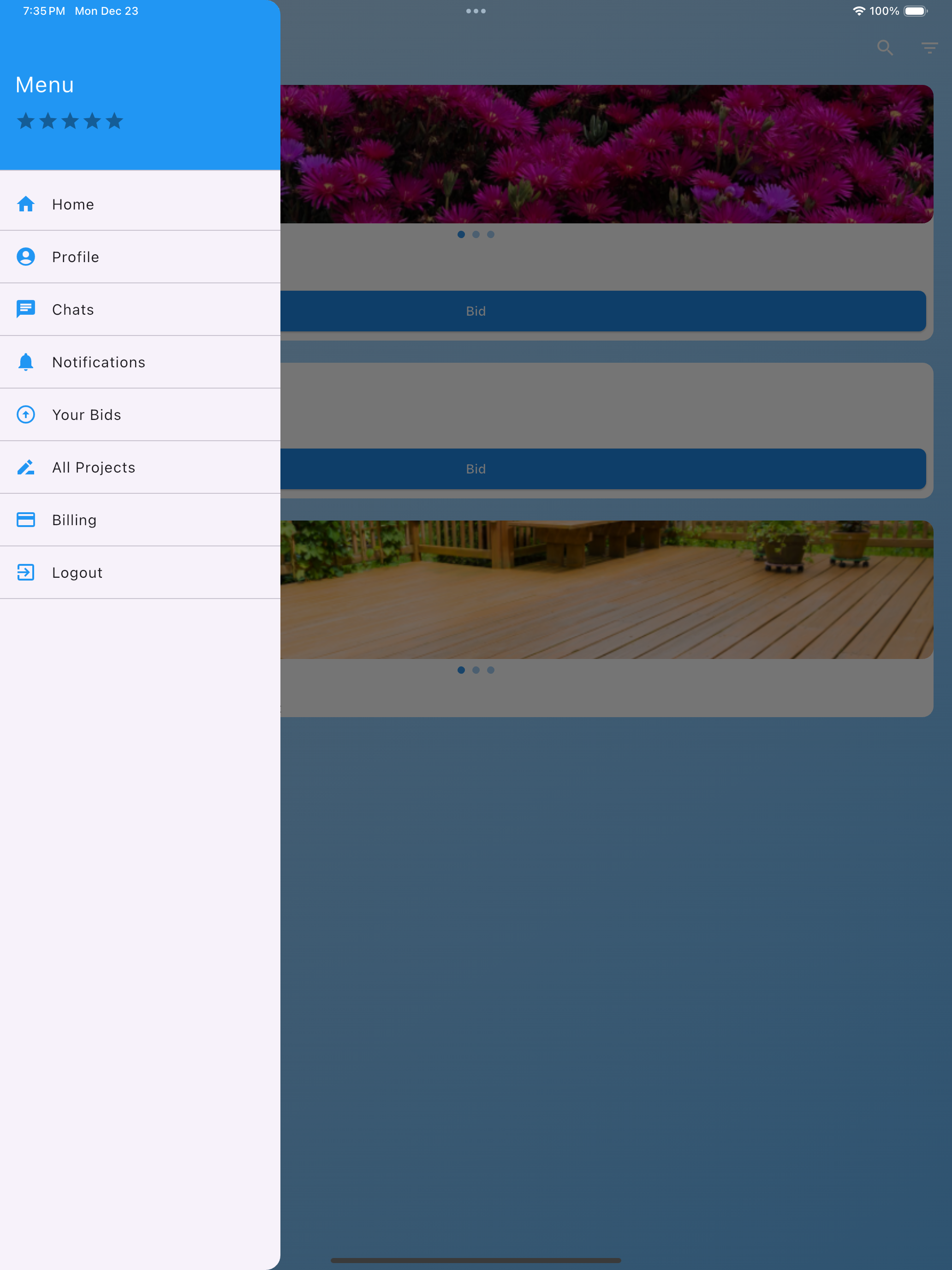
Task: Tap the battery status icon
Action: 916,11
